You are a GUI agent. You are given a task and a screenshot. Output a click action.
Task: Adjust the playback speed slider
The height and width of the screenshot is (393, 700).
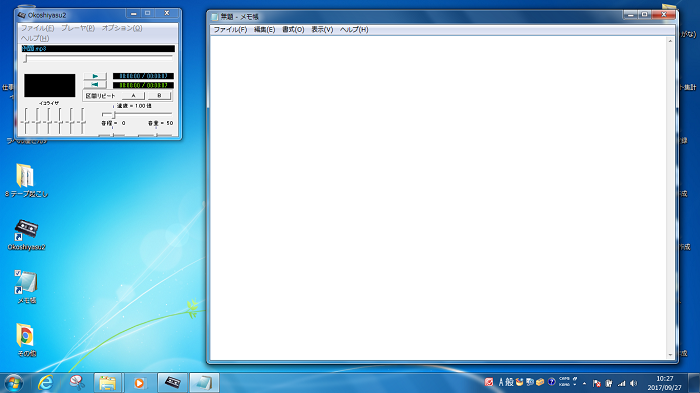137,114
